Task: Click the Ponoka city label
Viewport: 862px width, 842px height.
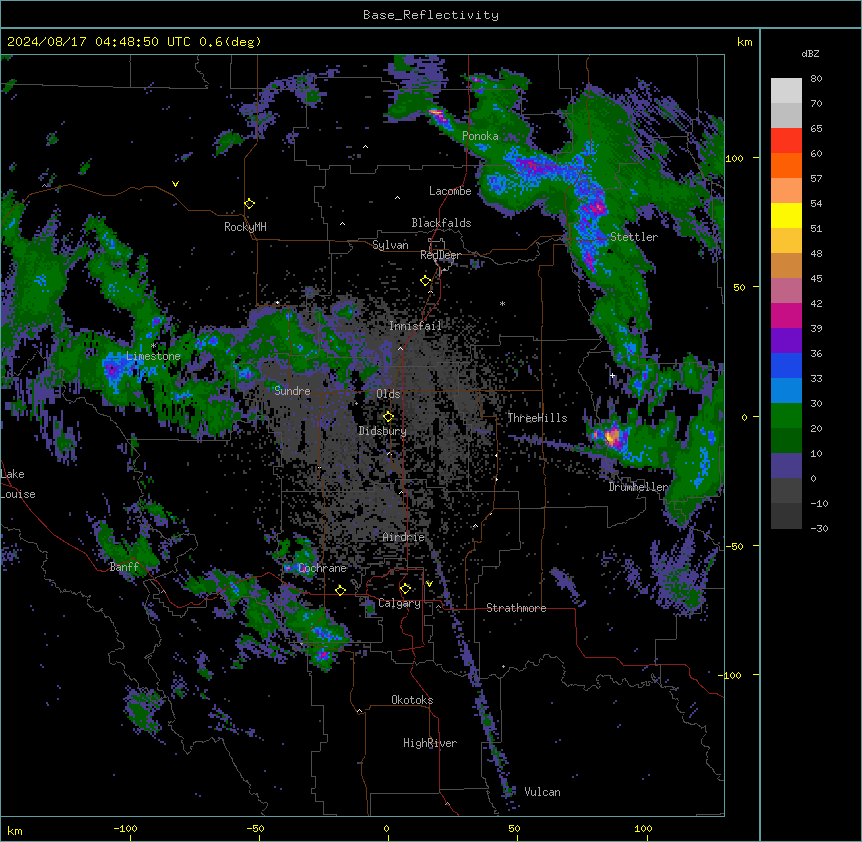Action: [x=480, y=136]
